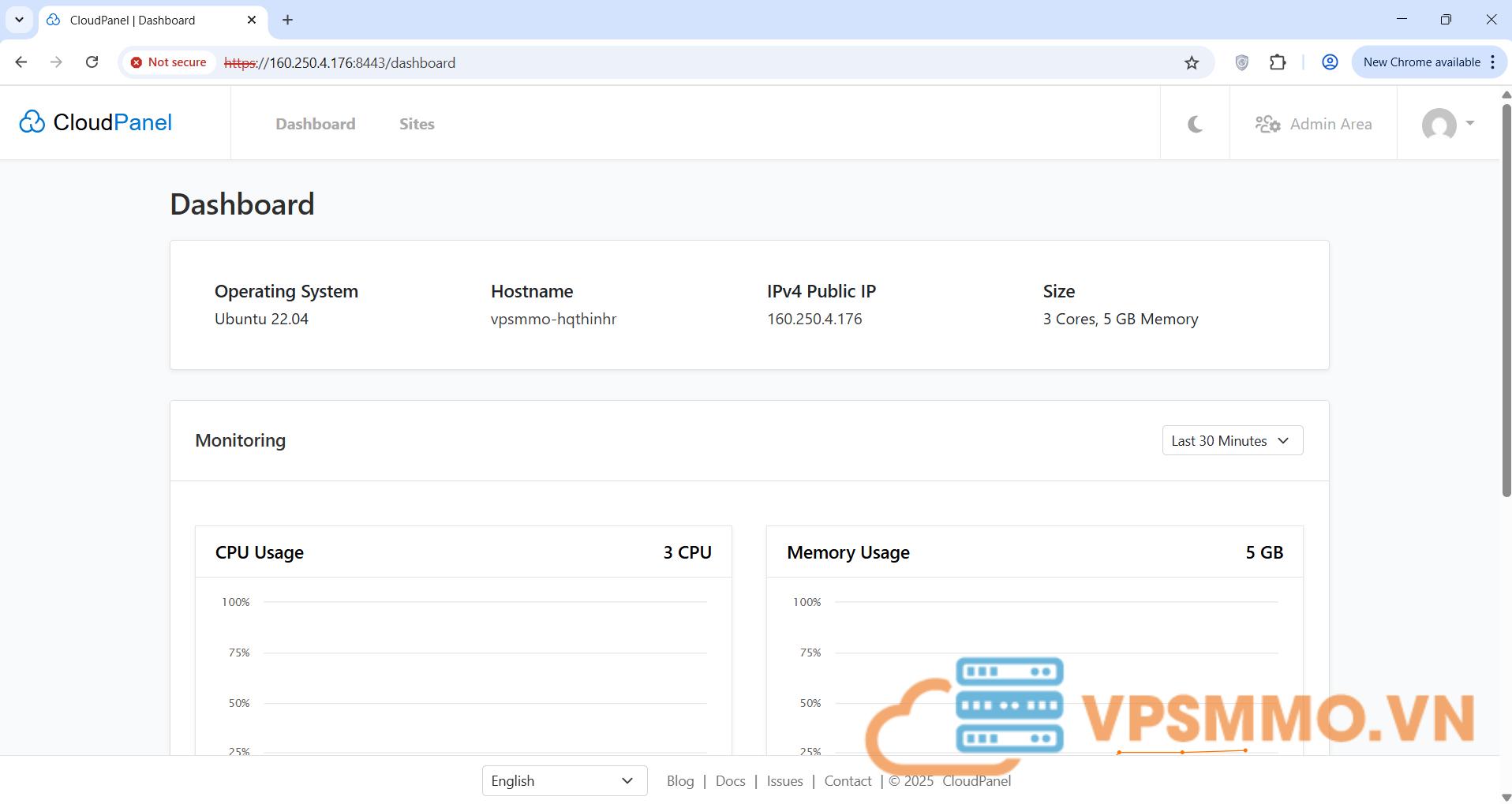Open the Chrome profile icon

[x=1330, y=62]
